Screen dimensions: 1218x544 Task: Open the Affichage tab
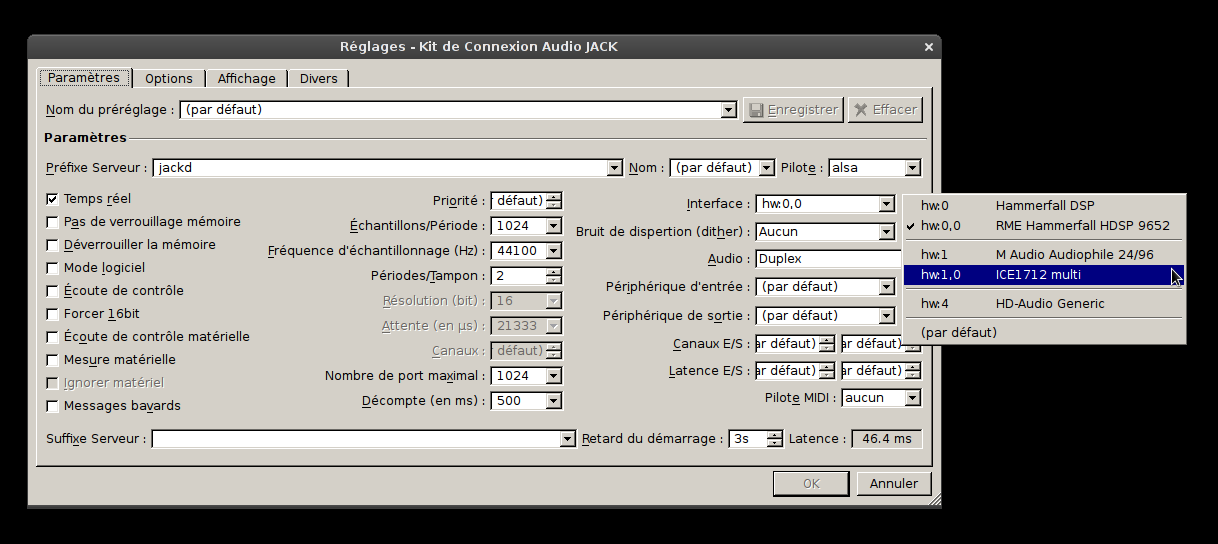(x=246, y=78)
